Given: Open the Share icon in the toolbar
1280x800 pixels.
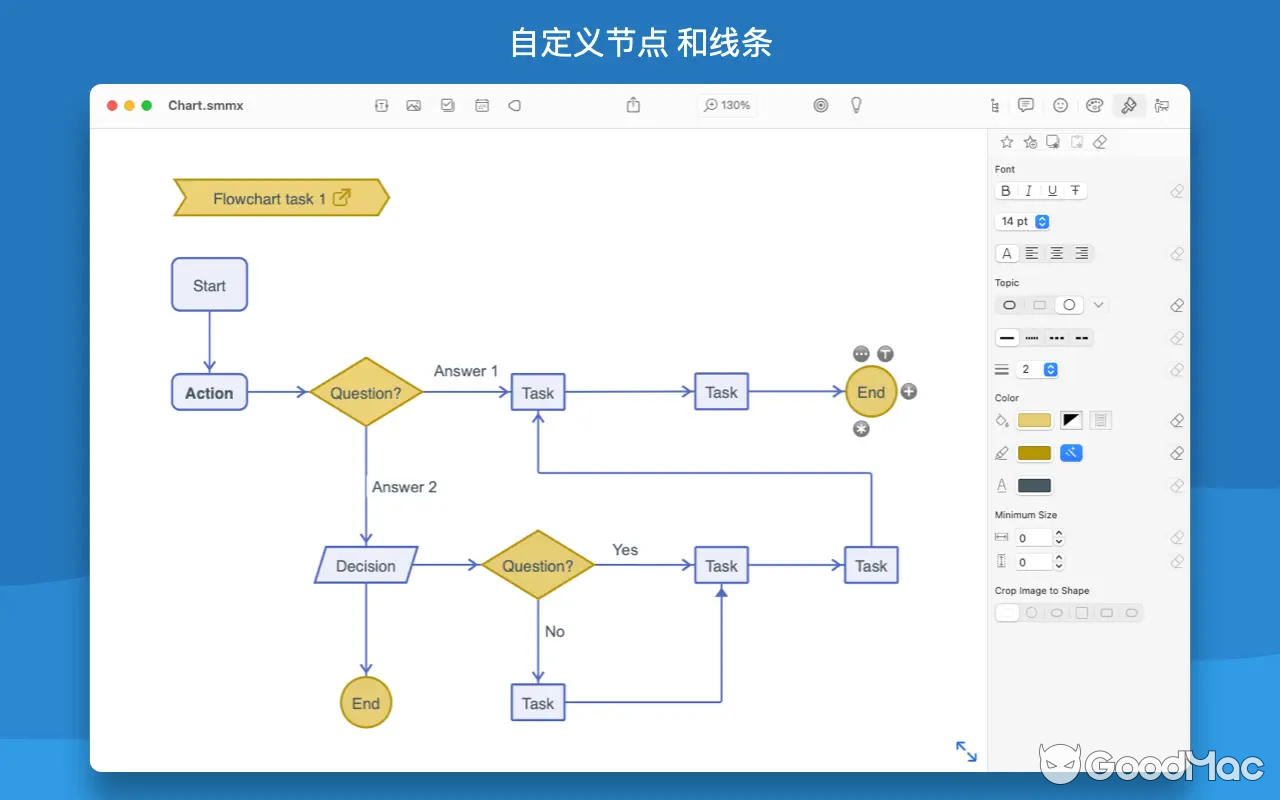Looking at the screenshot, I should [x=633, y=105].
